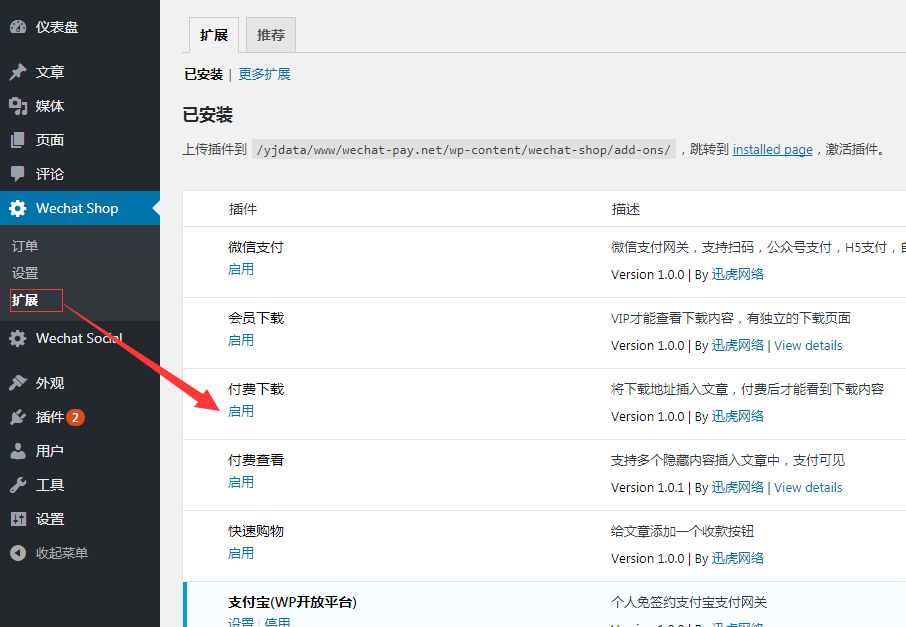
Task: Open the 订单 orders submenu
Action: 25,246
